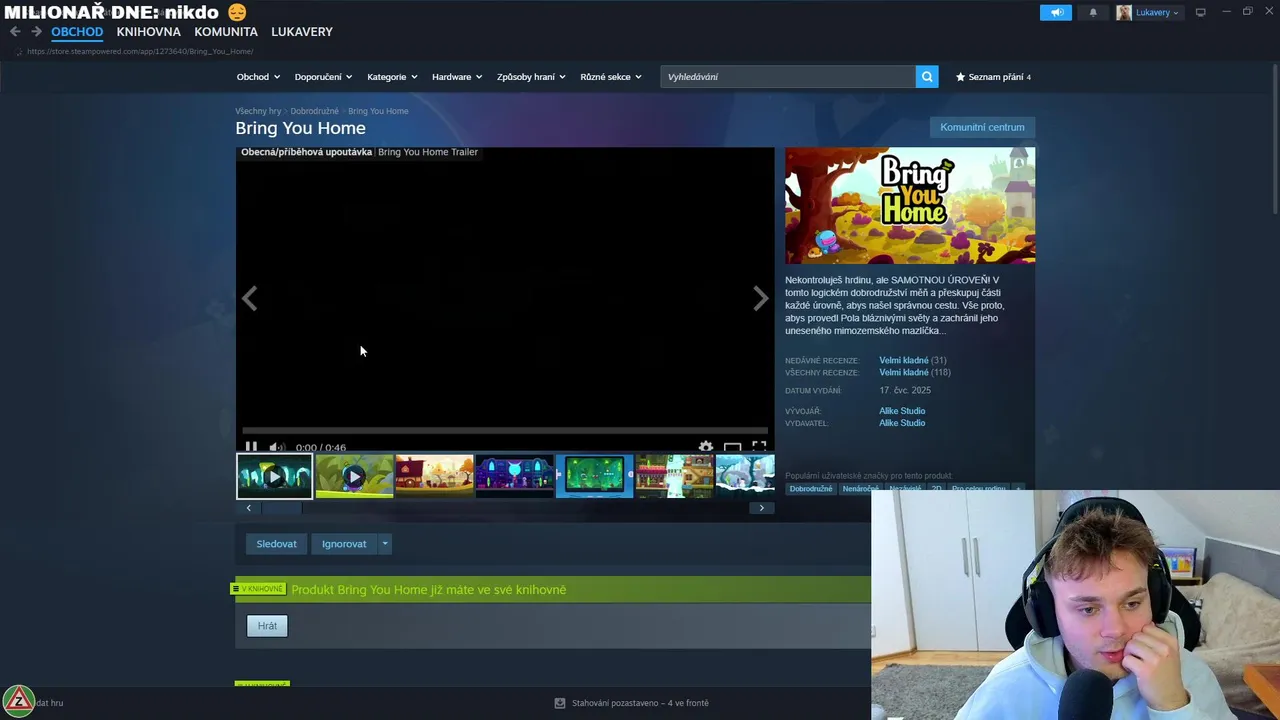Select the 17. čvc. 2025 release date text
Viewport: 1280px width, 720px height.
point(905,390)
